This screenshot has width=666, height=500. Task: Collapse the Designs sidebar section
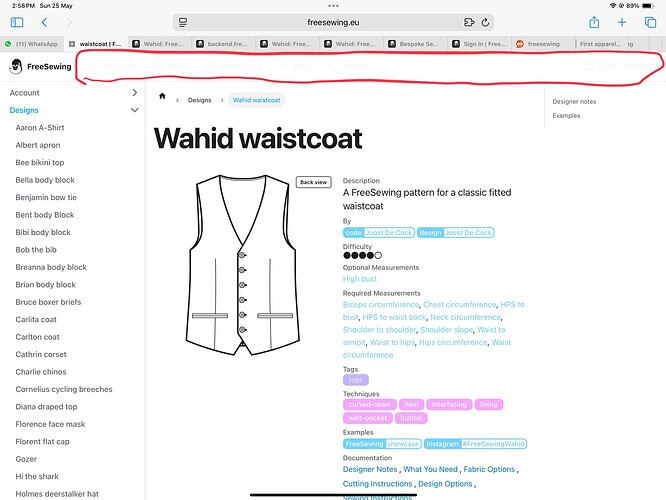(x=134, y=110)
